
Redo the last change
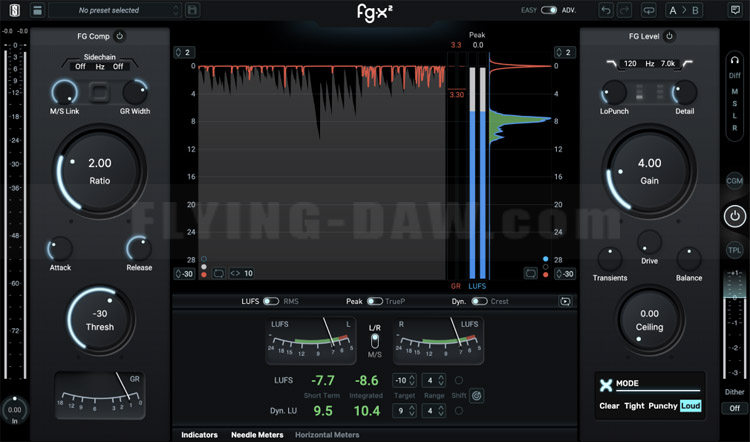624,10
